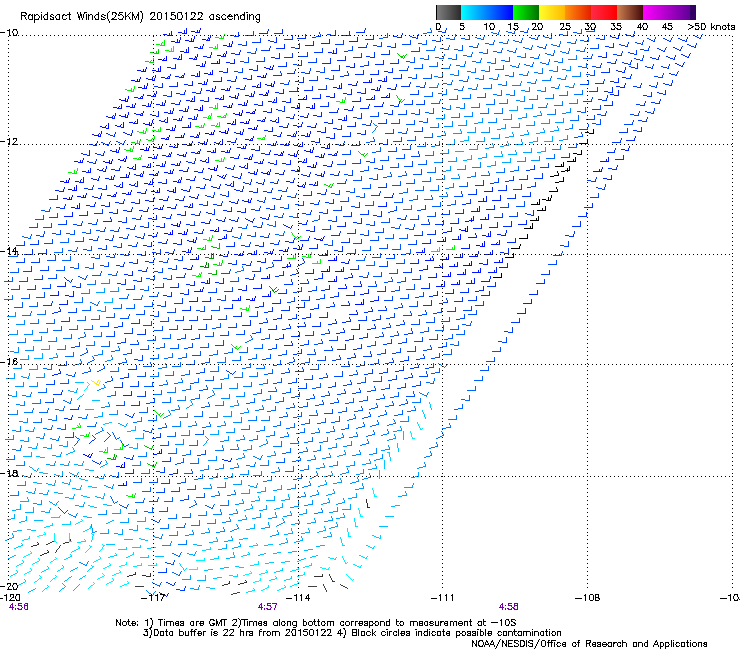Image resolution: width=740 pixels, height=650 pixels.
Task: Click the purple '4:57' time label
Action: 267,607
